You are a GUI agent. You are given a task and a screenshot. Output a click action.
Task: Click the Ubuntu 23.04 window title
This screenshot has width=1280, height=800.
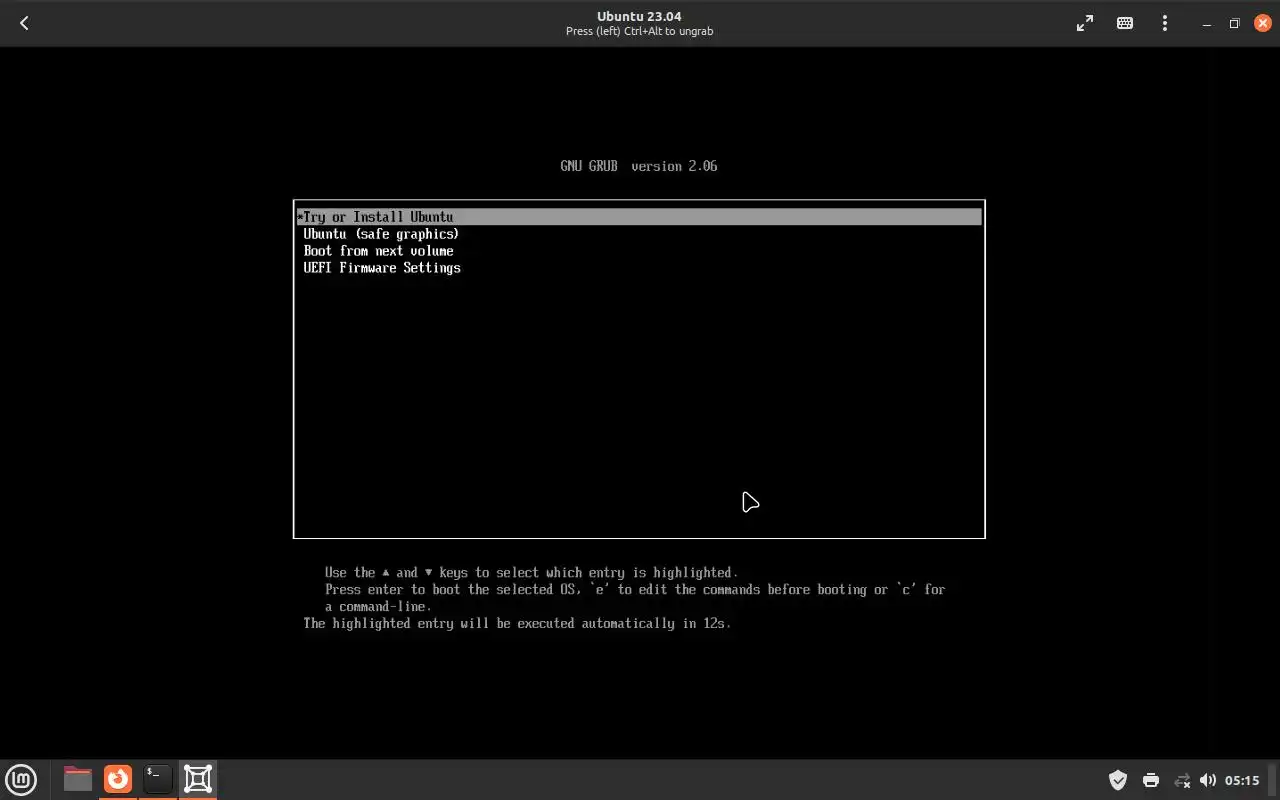(639, 16)
